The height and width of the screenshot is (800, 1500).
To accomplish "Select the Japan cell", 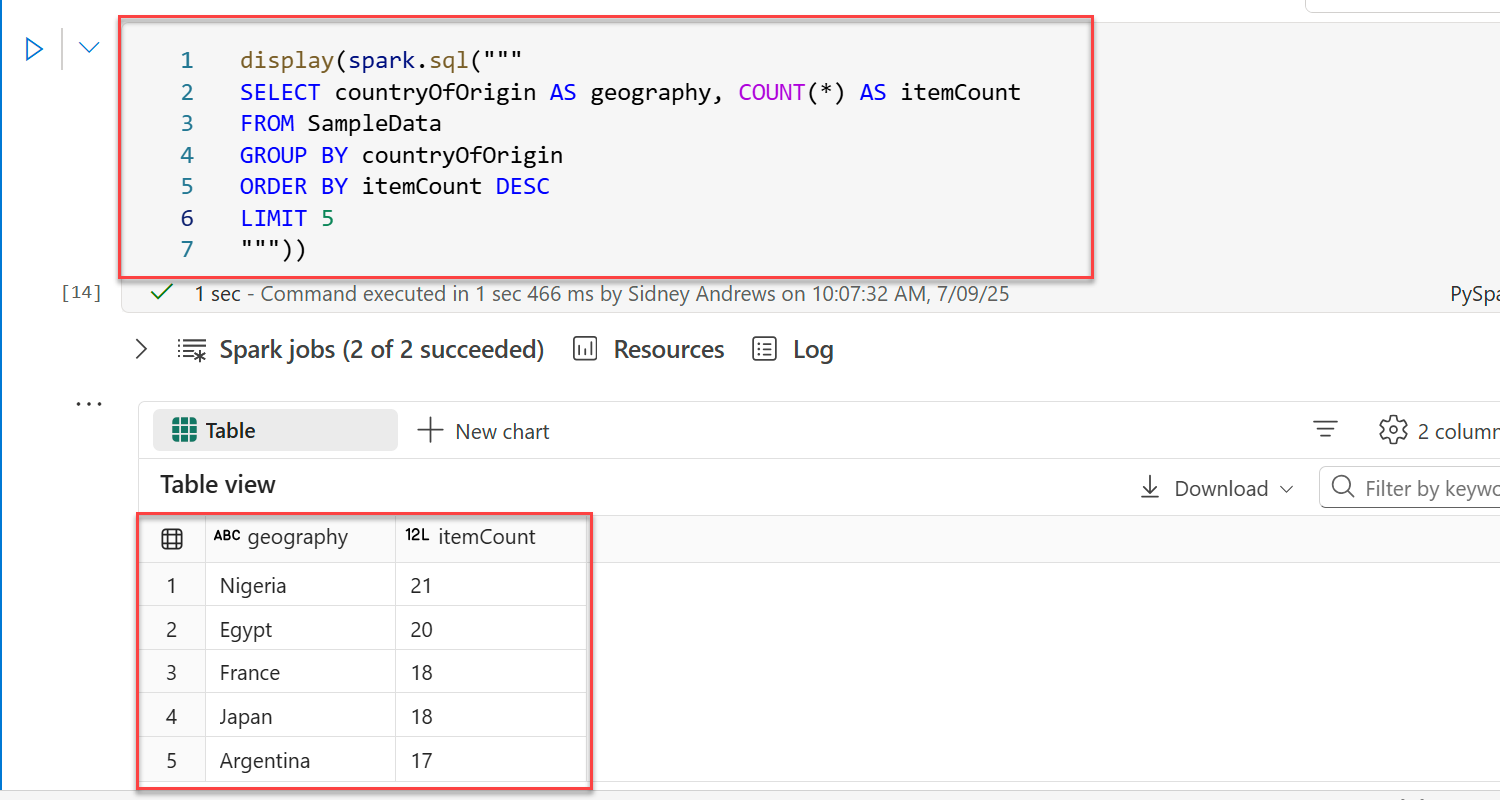I will click(x=300, y=716).
